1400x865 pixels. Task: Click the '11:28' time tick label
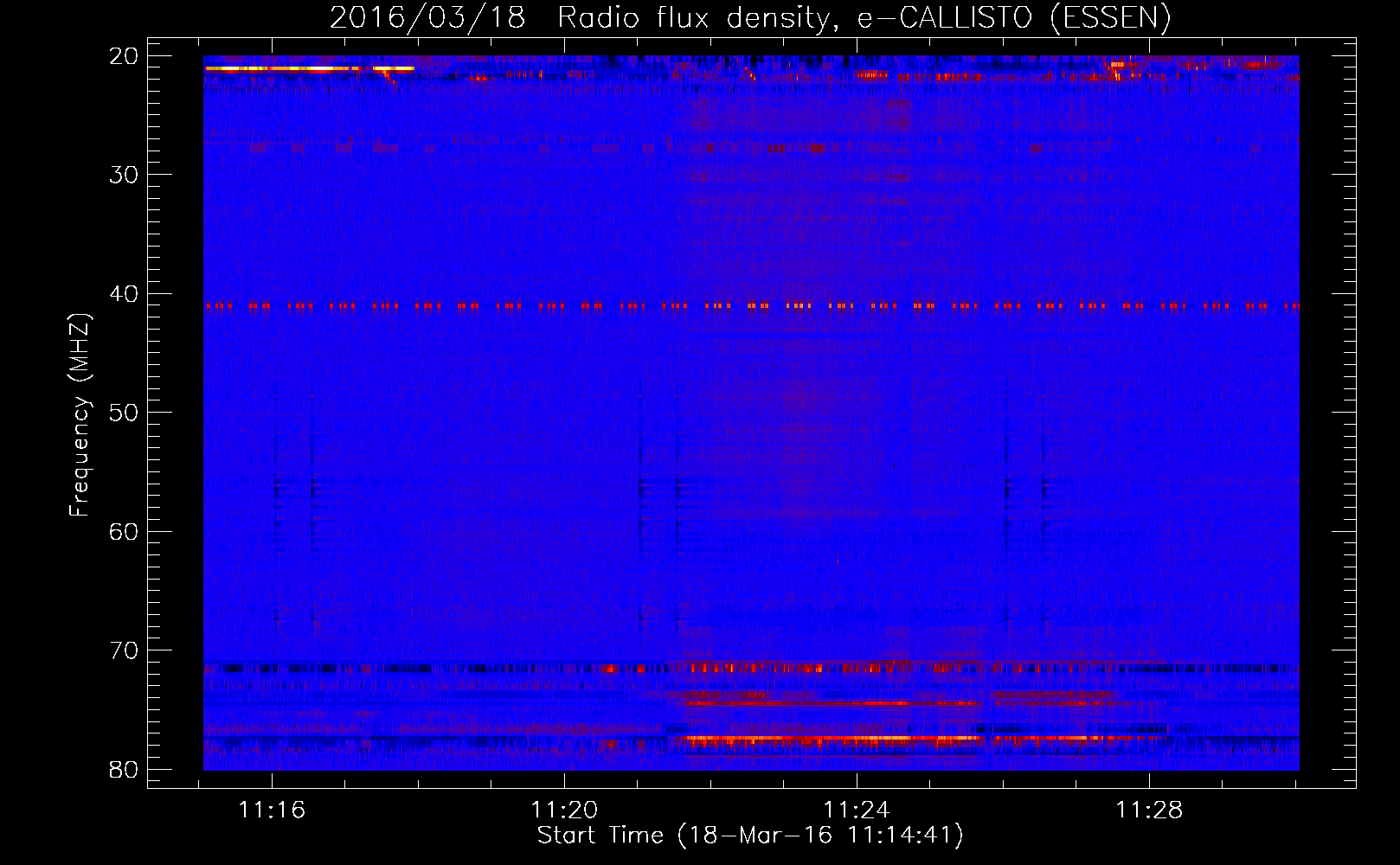1149,811
